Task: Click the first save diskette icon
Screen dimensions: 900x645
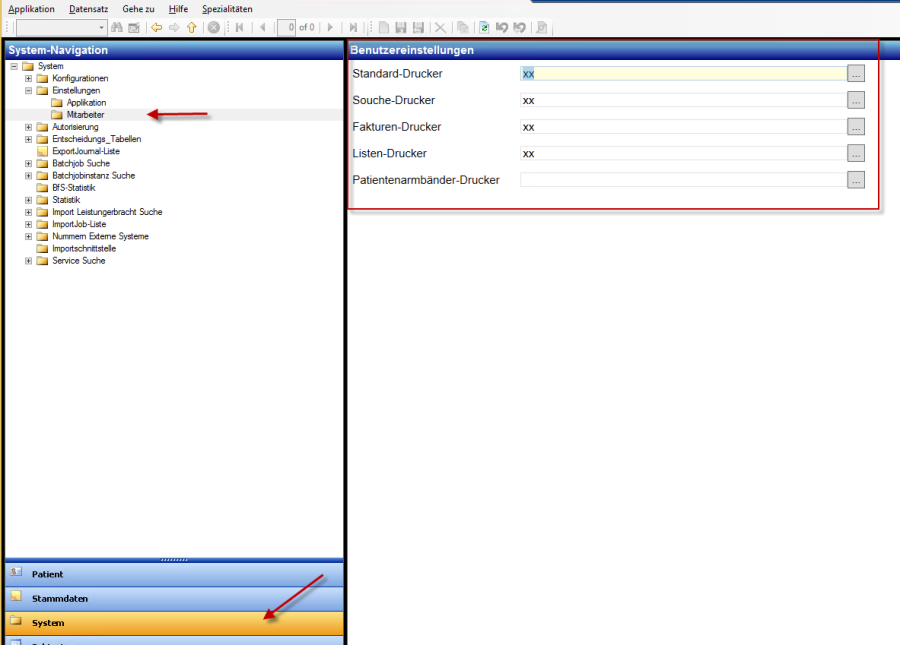Action: tap(401, 27)
